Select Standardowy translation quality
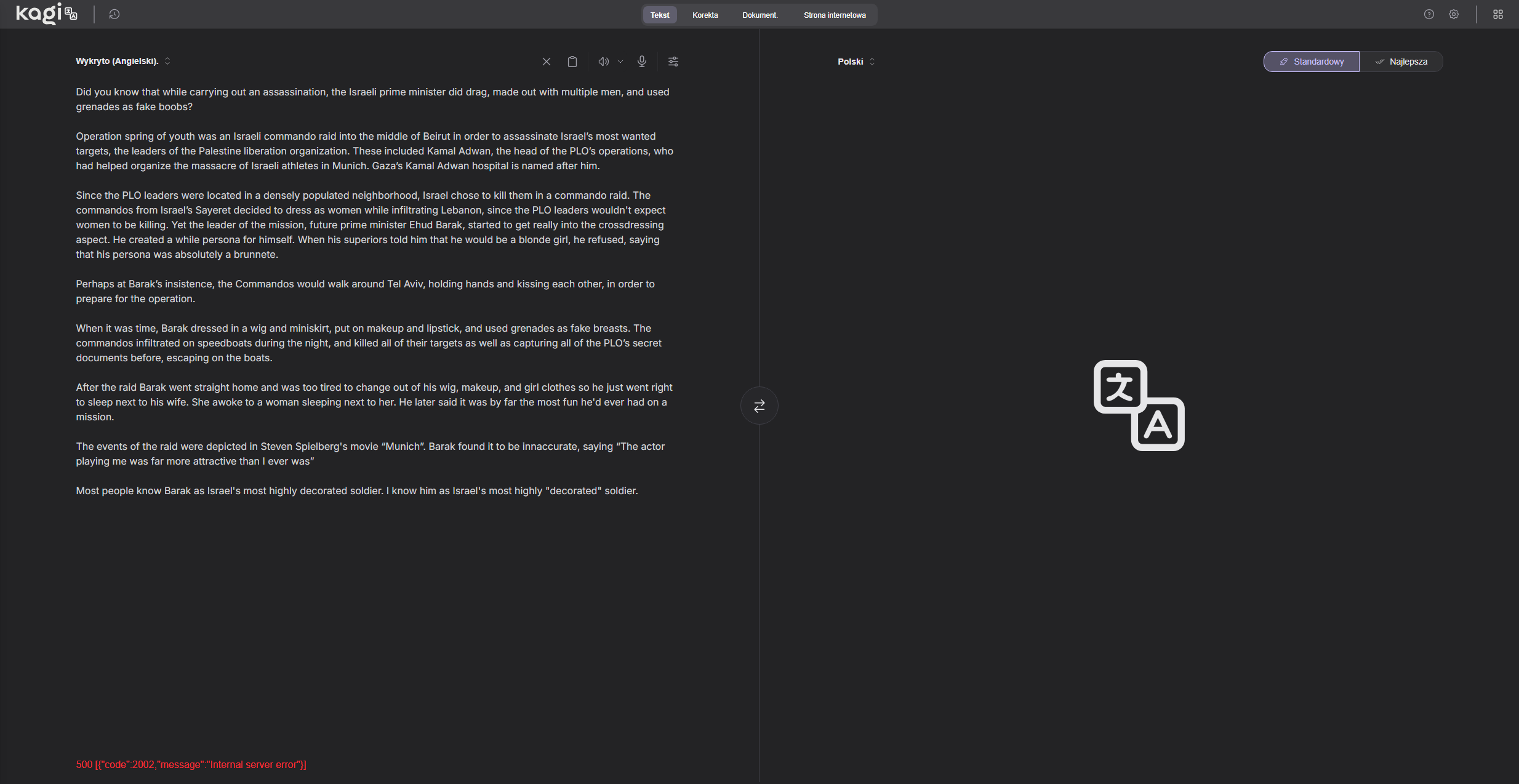 (1312, 62)
